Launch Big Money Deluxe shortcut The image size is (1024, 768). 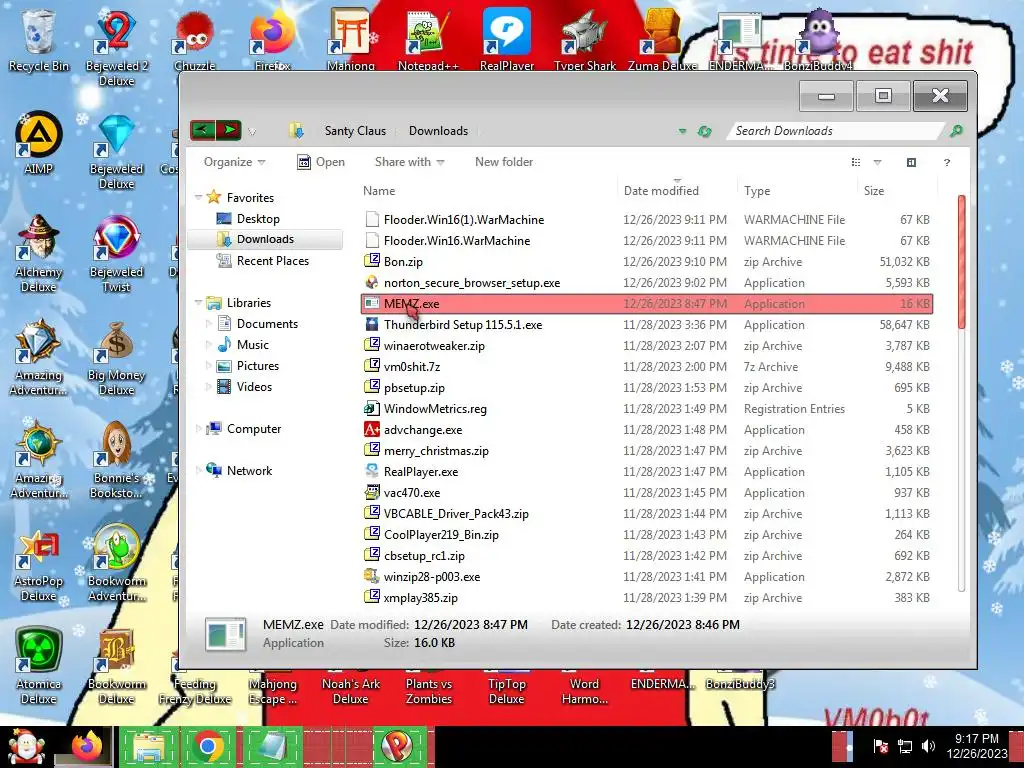coord(116,357)
